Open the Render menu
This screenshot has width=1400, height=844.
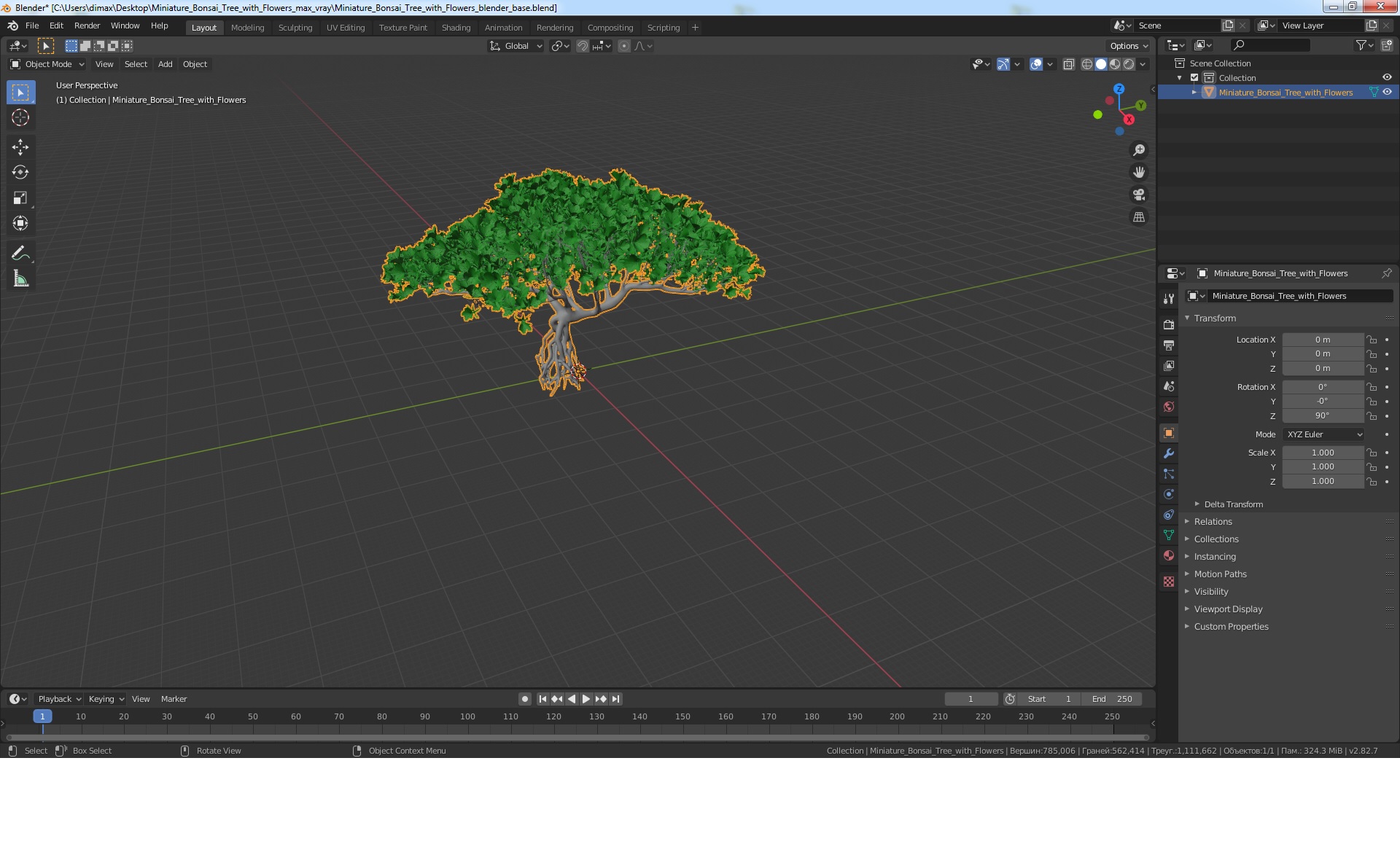(87, 26)
